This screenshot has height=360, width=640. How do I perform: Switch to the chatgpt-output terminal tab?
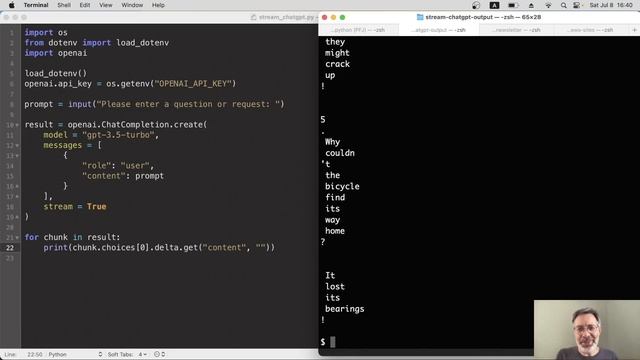tap(439, 30)
